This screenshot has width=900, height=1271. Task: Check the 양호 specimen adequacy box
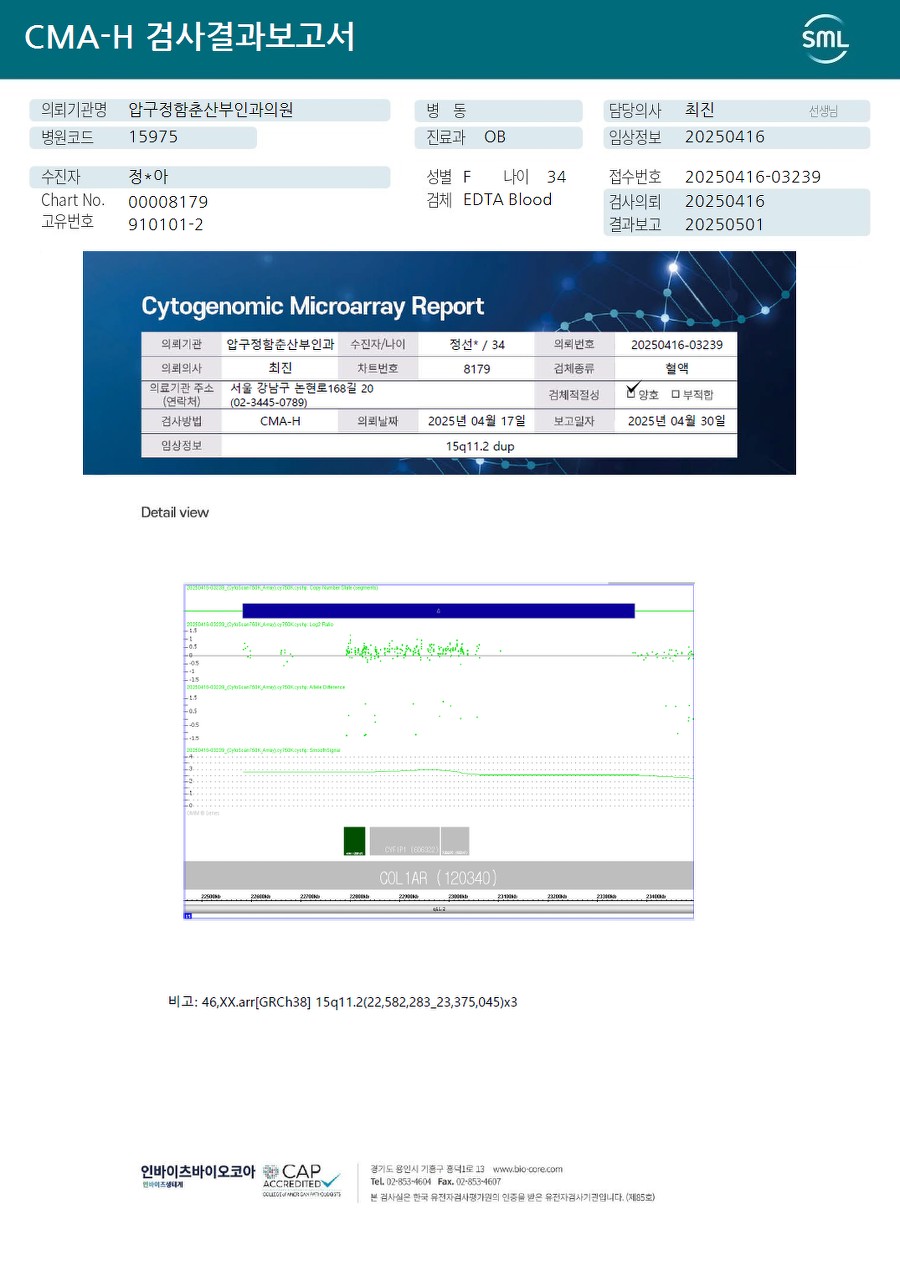(x=631, y=393)
